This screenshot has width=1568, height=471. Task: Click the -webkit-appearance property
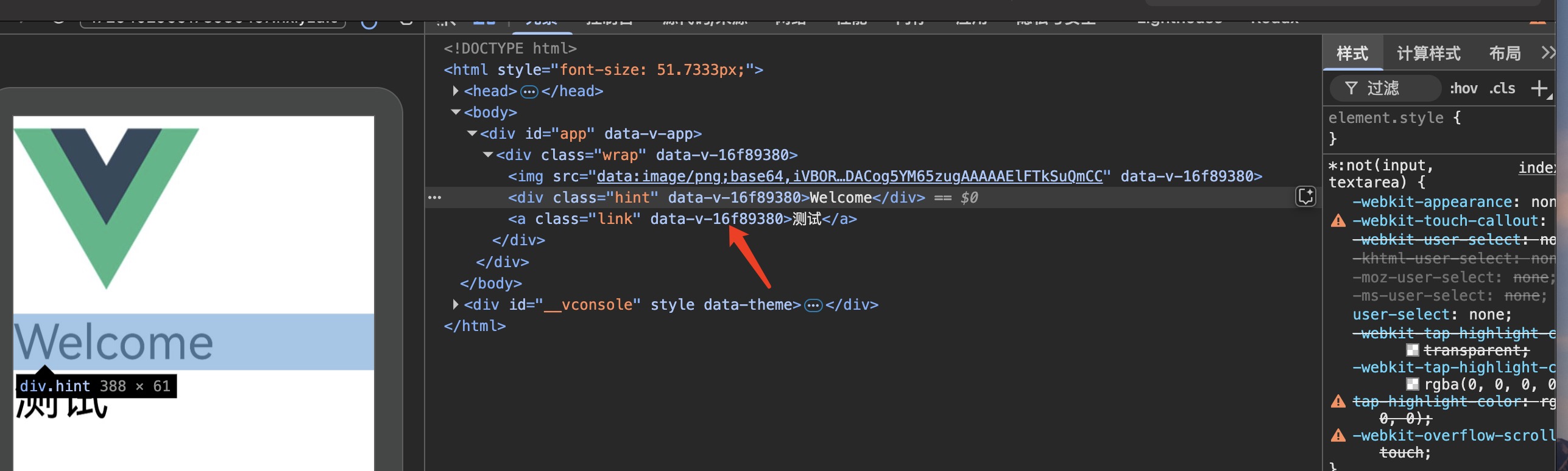click(x=1432, y=202)
